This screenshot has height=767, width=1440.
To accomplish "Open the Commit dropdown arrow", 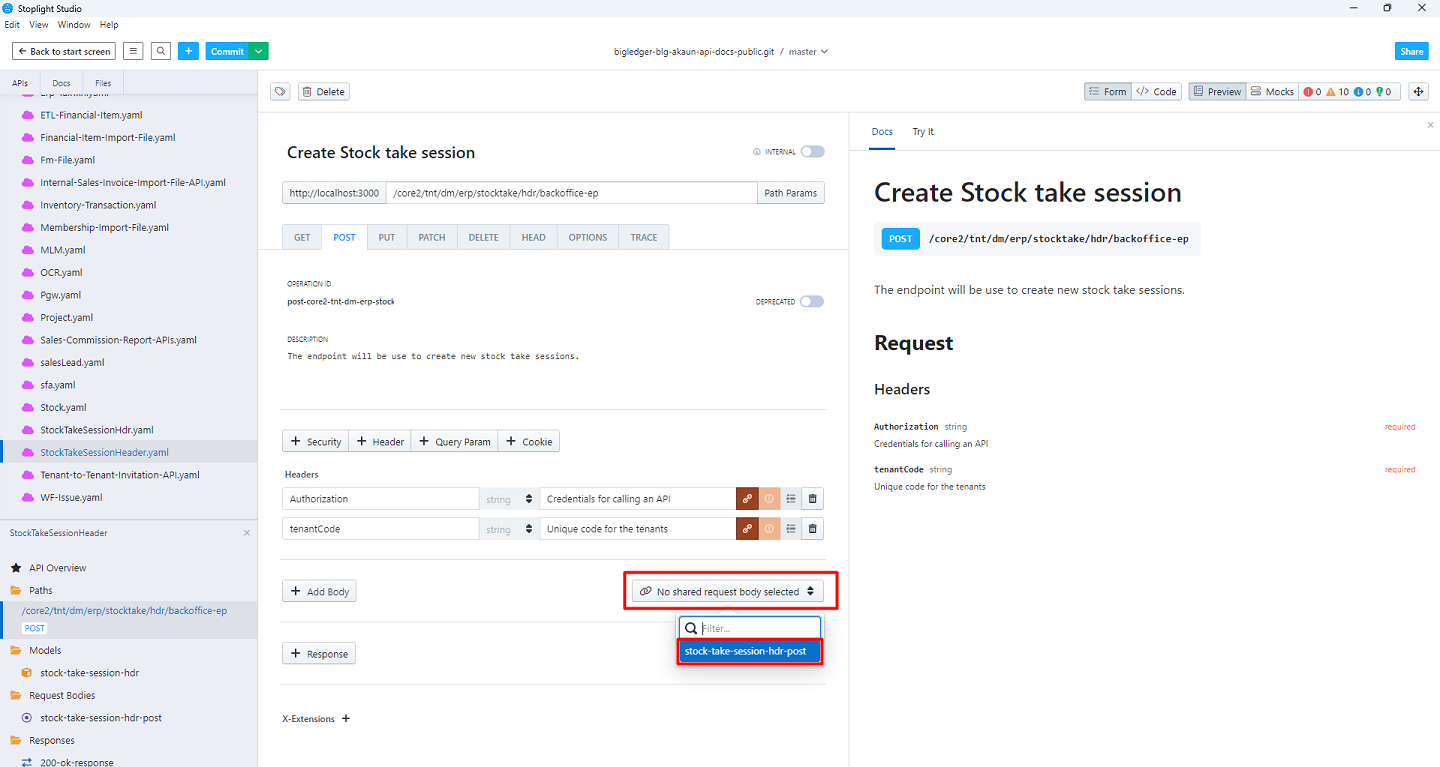I will tap(259, 51).
